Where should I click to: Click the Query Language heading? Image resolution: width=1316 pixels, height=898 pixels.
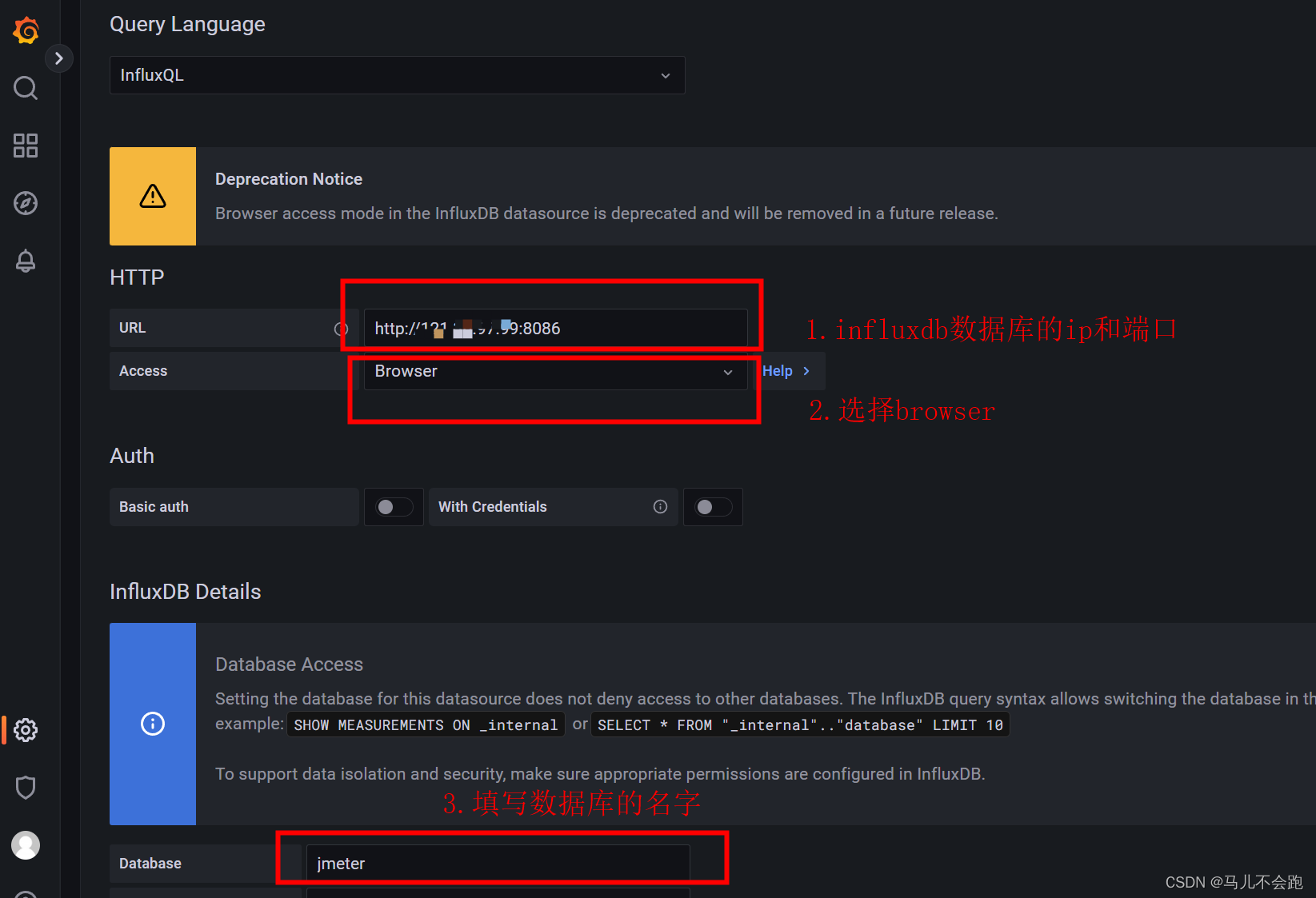(187, 25)
